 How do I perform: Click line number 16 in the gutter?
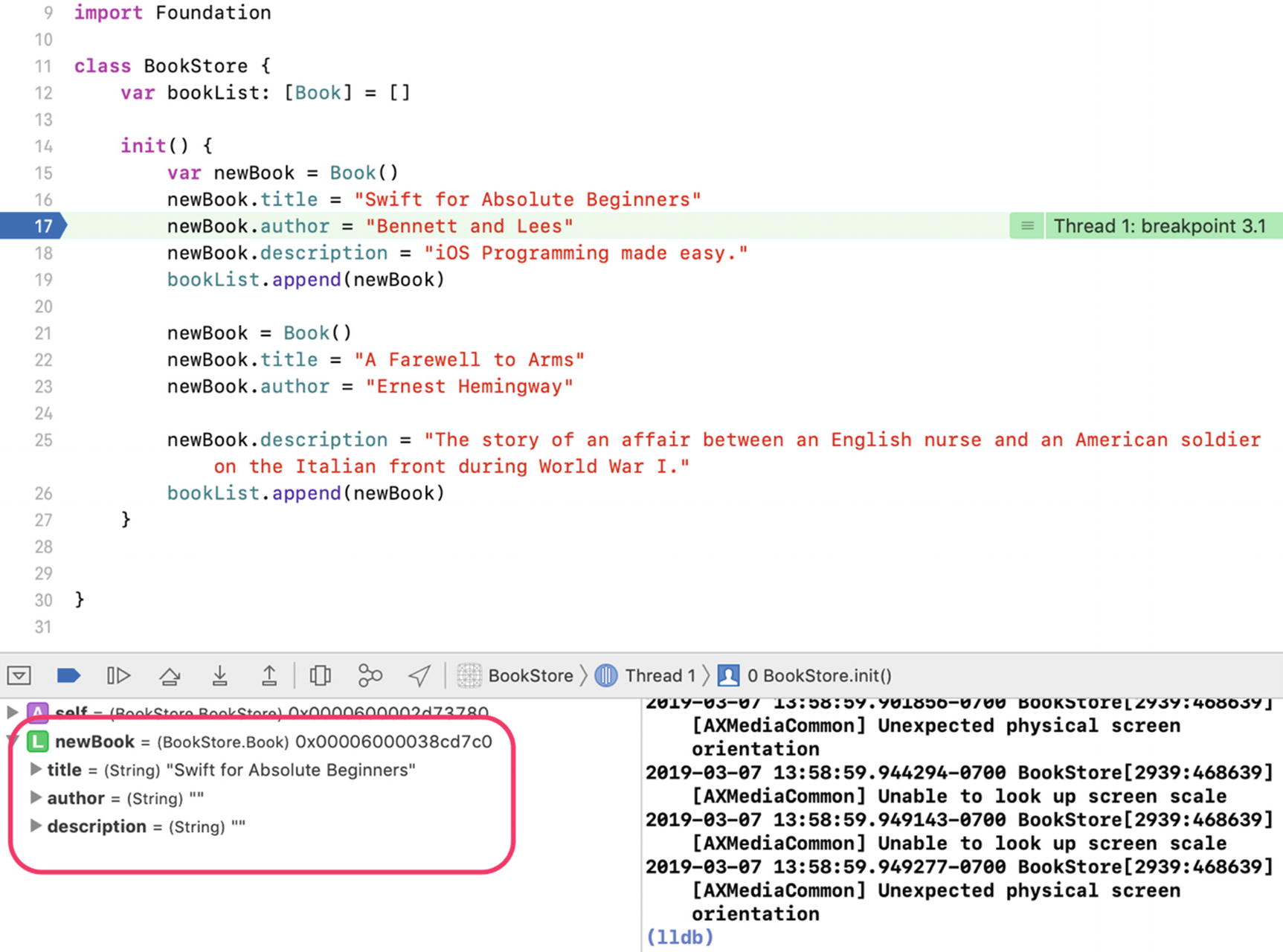coord(43,199)
